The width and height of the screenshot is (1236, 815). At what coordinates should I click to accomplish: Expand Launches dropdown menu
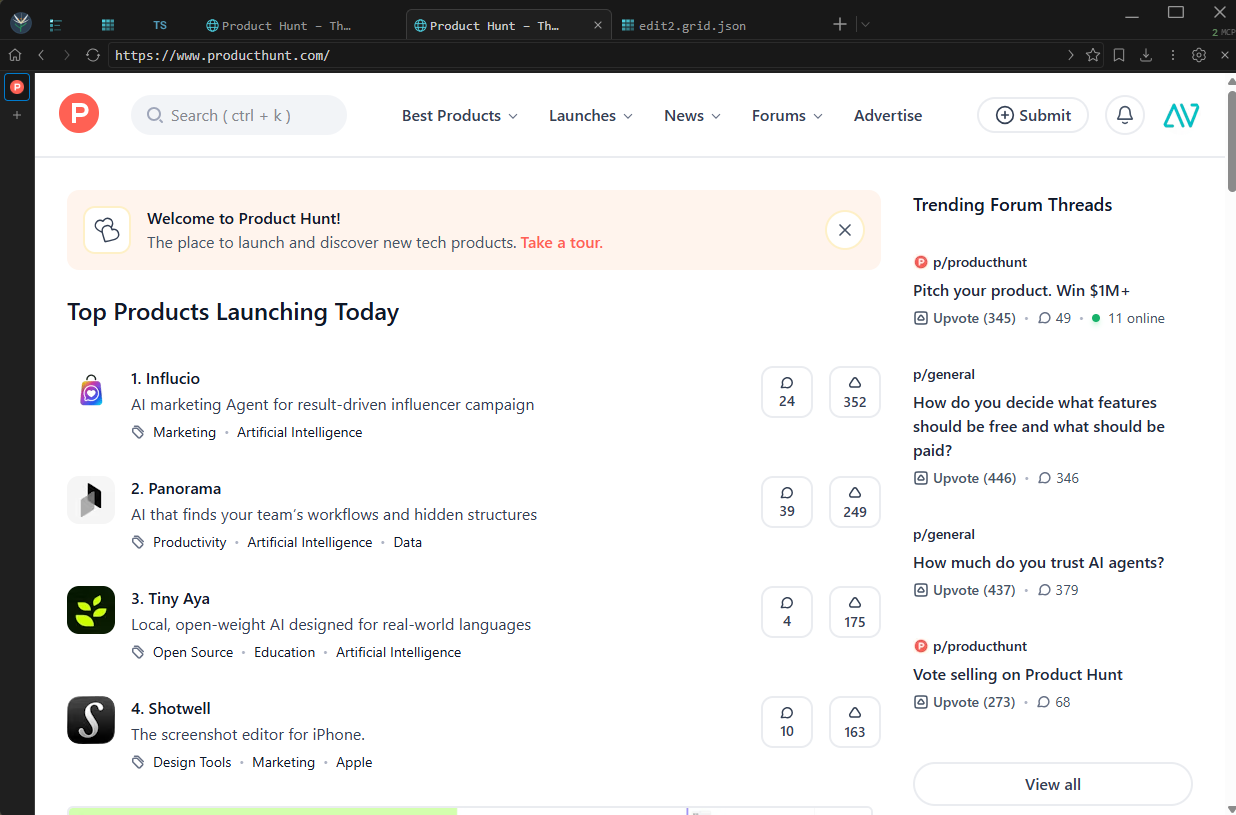click(591, 115)
